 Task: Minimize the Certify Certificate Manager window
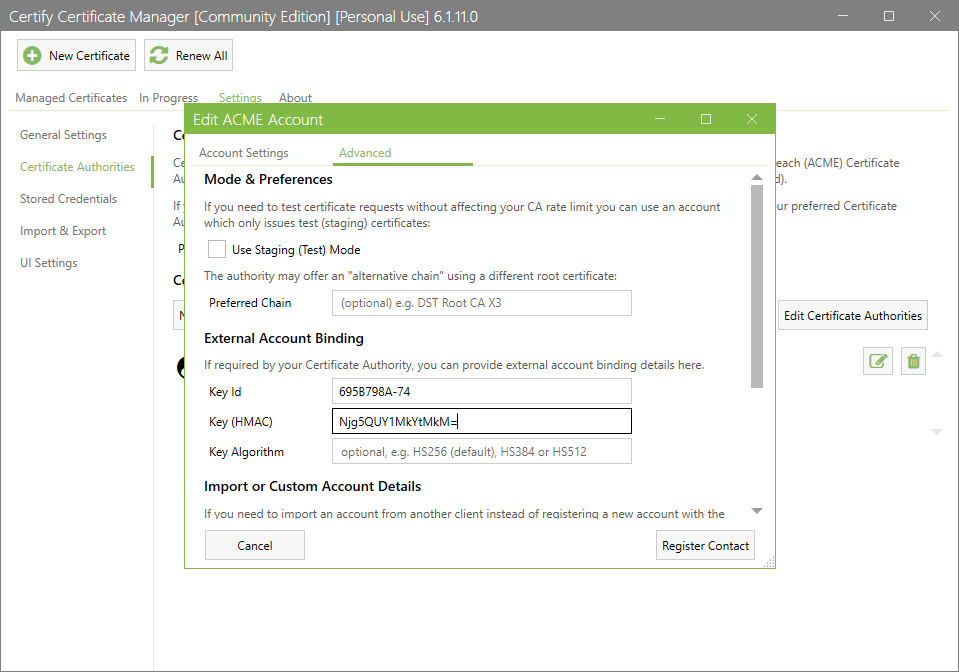(843, 16)
